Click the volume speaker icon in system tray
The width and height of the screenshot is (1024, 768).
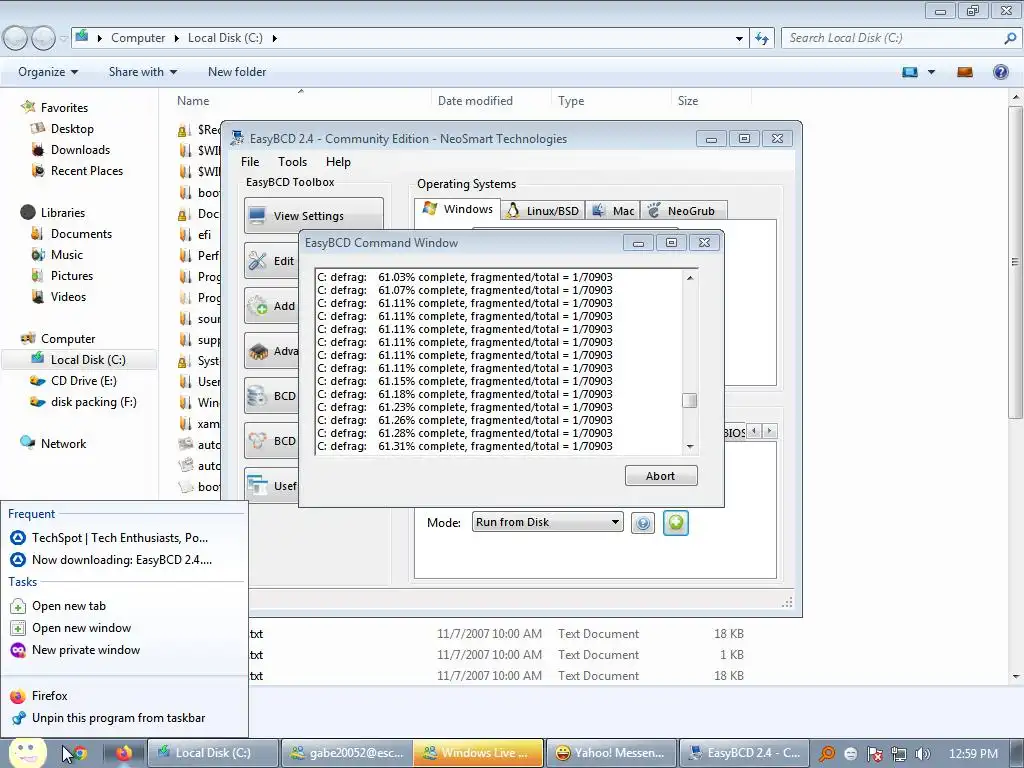923,754
